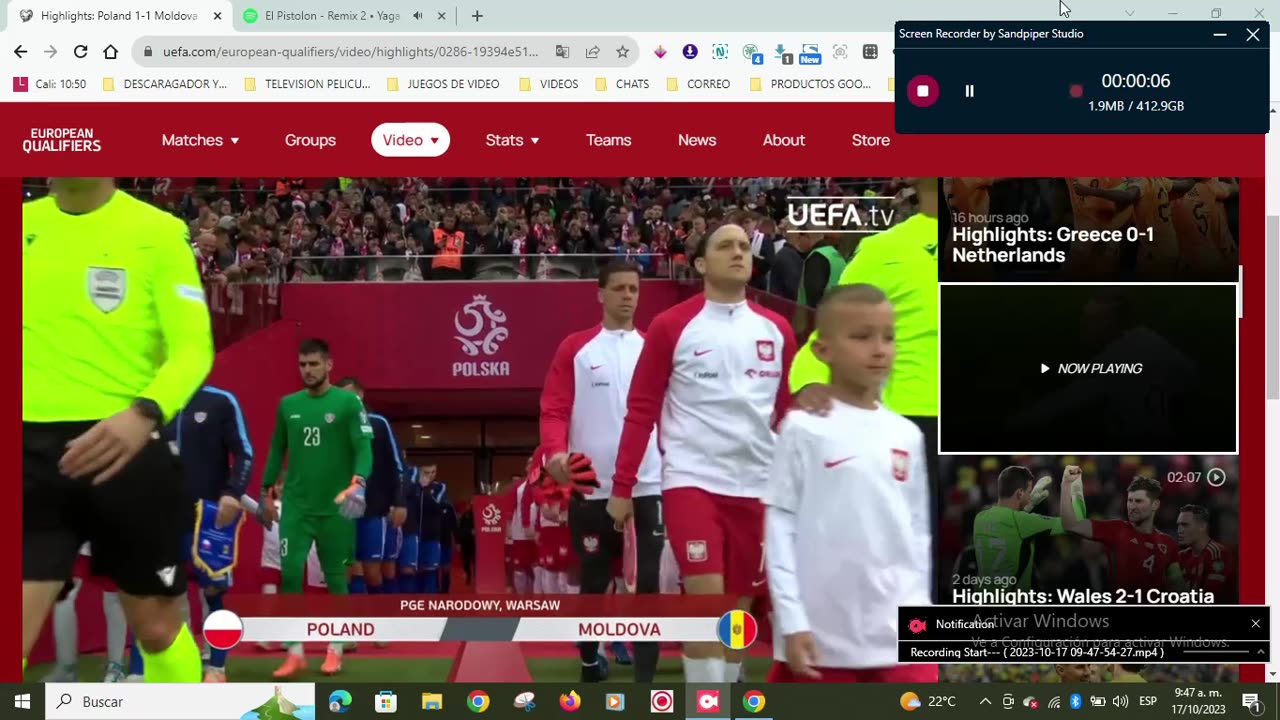Open the CHATS bookmarks folder
Screen dimensions: 1280x720
pos(622,84)
